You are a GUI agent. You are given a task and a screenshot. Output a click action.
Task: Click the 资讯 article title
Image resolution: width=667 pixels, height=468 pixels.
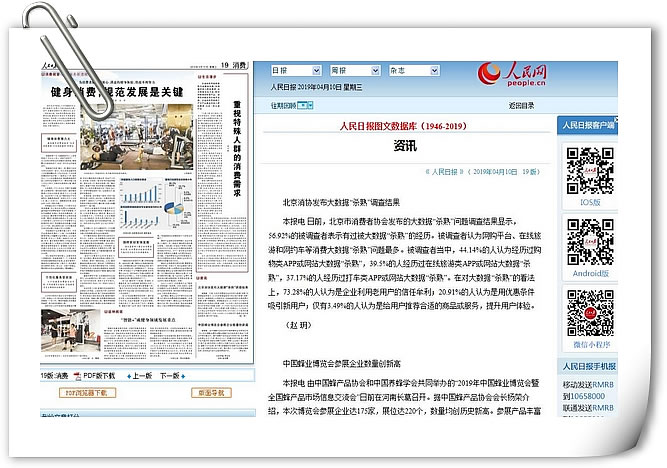[405, 146]
